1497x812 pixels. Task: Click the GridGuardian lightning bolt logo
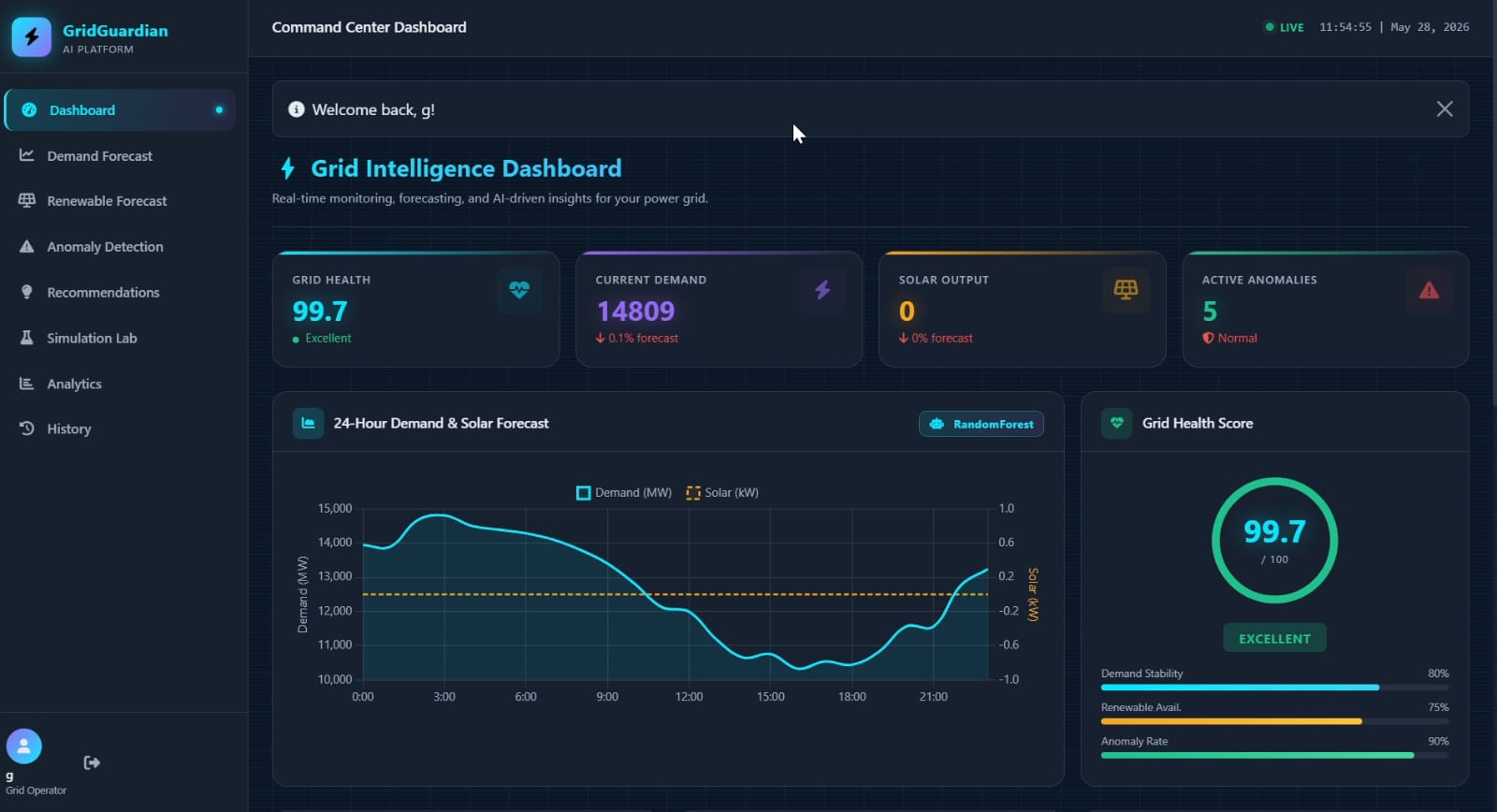32,37
